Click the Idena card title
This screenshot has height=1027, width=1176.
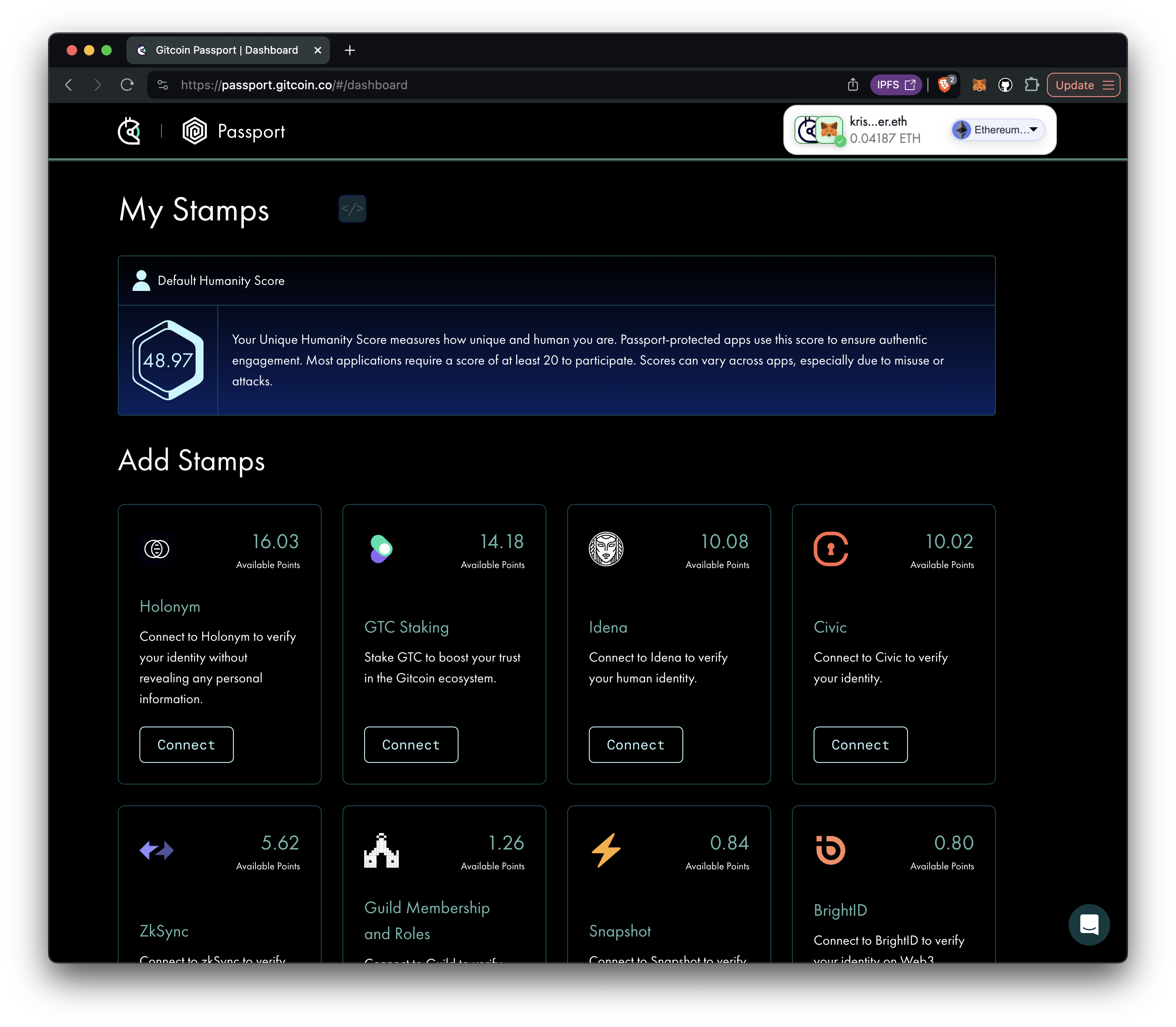[x=608, y=627]
